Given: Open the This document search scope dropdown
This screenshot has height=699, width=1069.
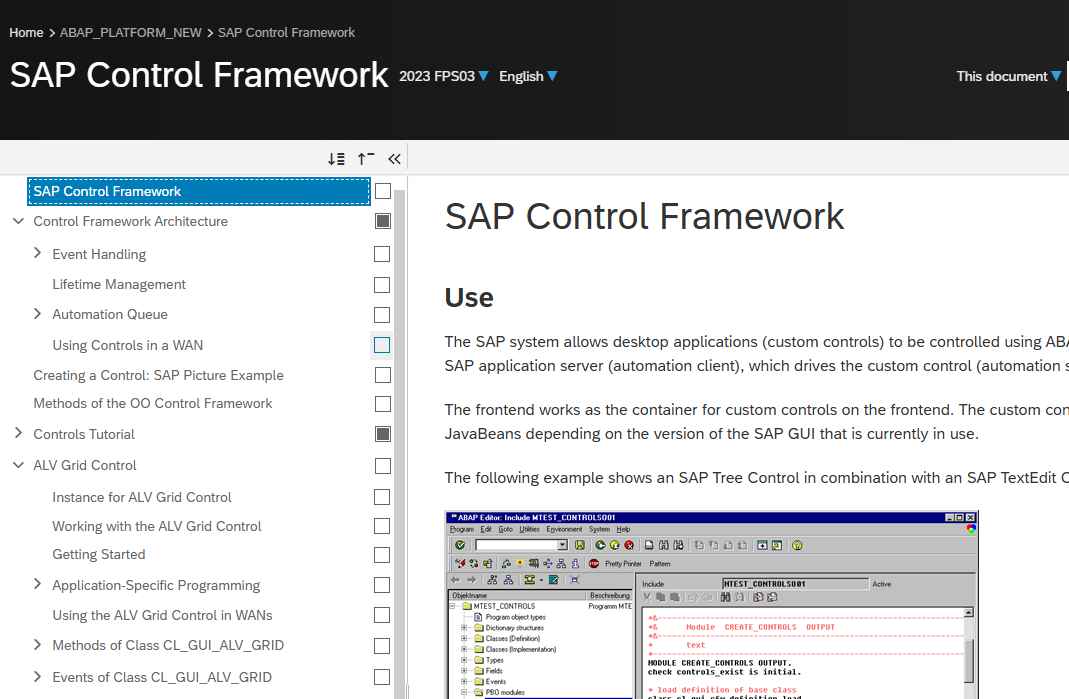Looking at the screenshot, I should tap(1008, 76).
